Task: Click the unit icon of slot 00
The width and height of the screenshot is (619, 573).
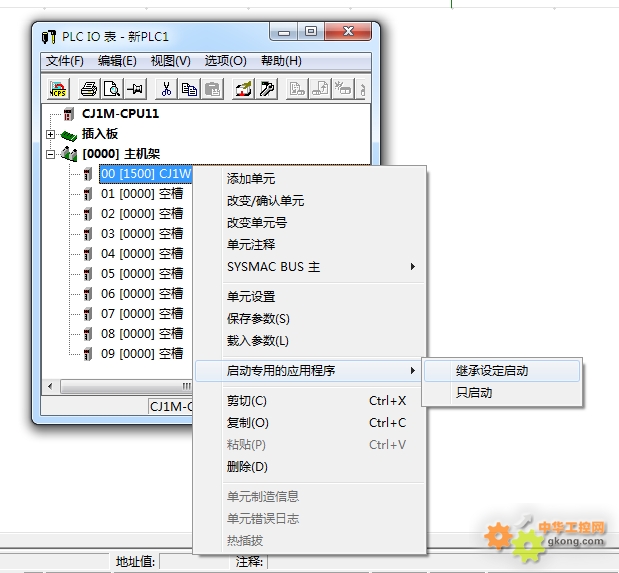Action: (x=88, y=174)
